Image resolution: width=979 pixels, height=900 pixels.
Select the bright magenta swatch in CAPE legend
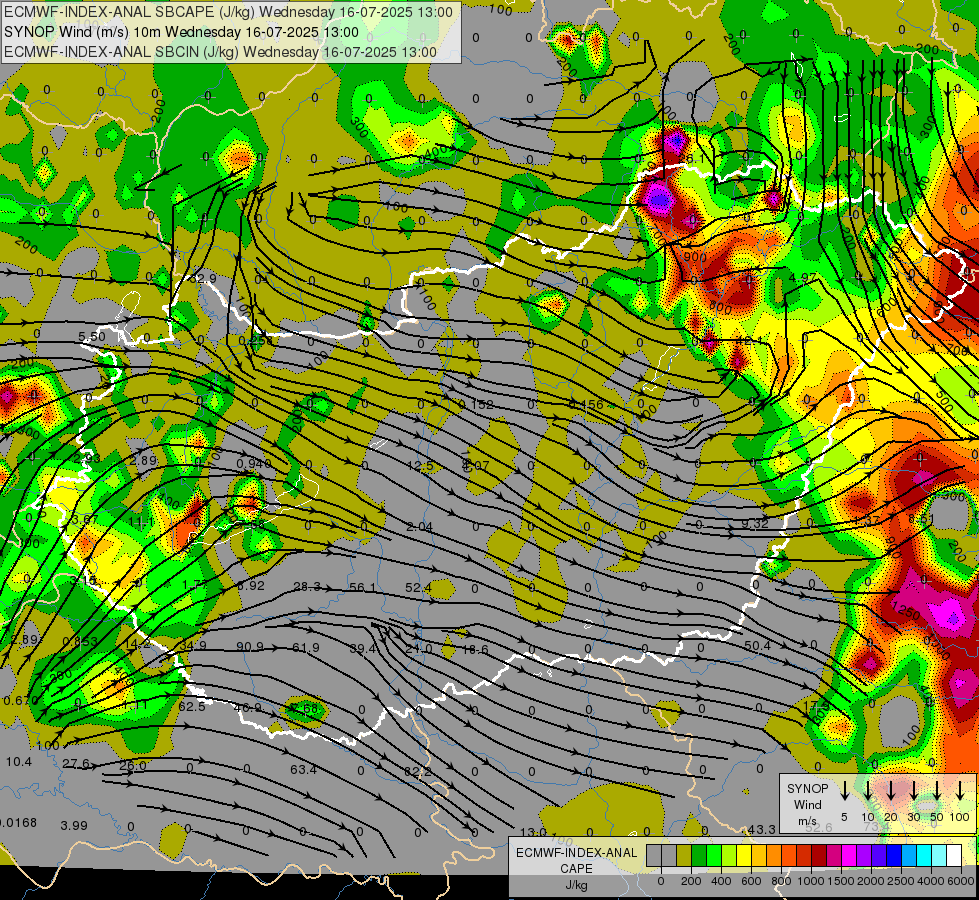(849, 856)
